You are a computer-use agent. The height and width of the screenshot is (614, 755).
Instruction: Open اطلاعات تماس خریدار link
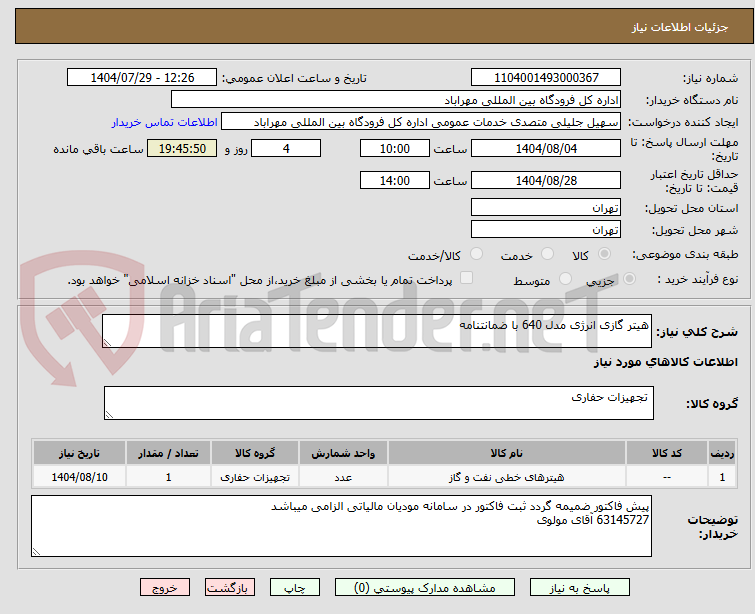pyautogui.click(x=165, y=122)
